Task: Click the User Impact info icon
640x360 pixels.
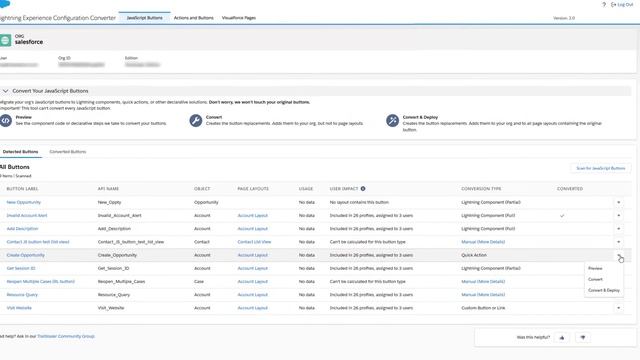Action: [363, 189]
